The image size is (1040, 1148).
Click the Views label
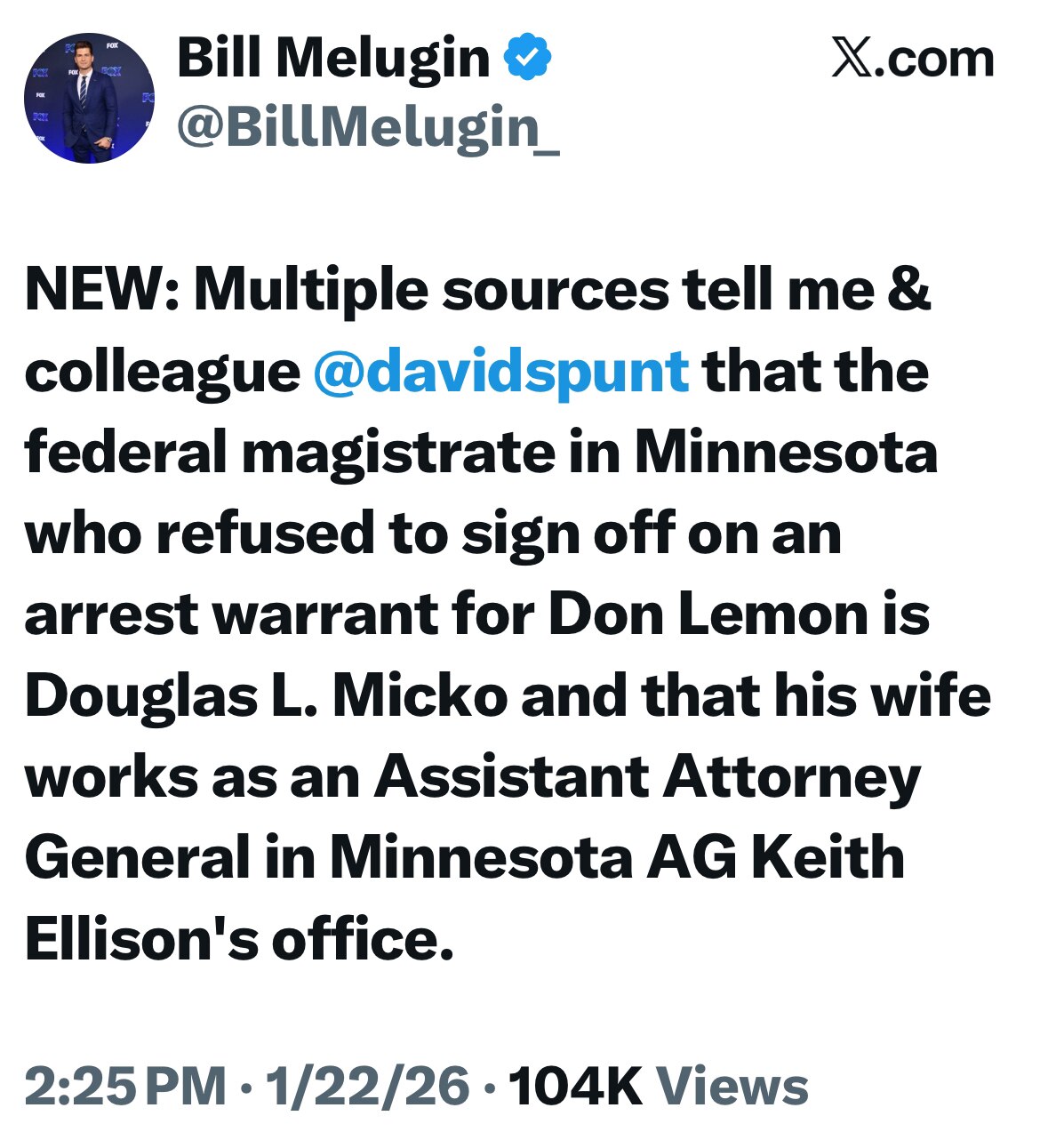coord(732,1086)
